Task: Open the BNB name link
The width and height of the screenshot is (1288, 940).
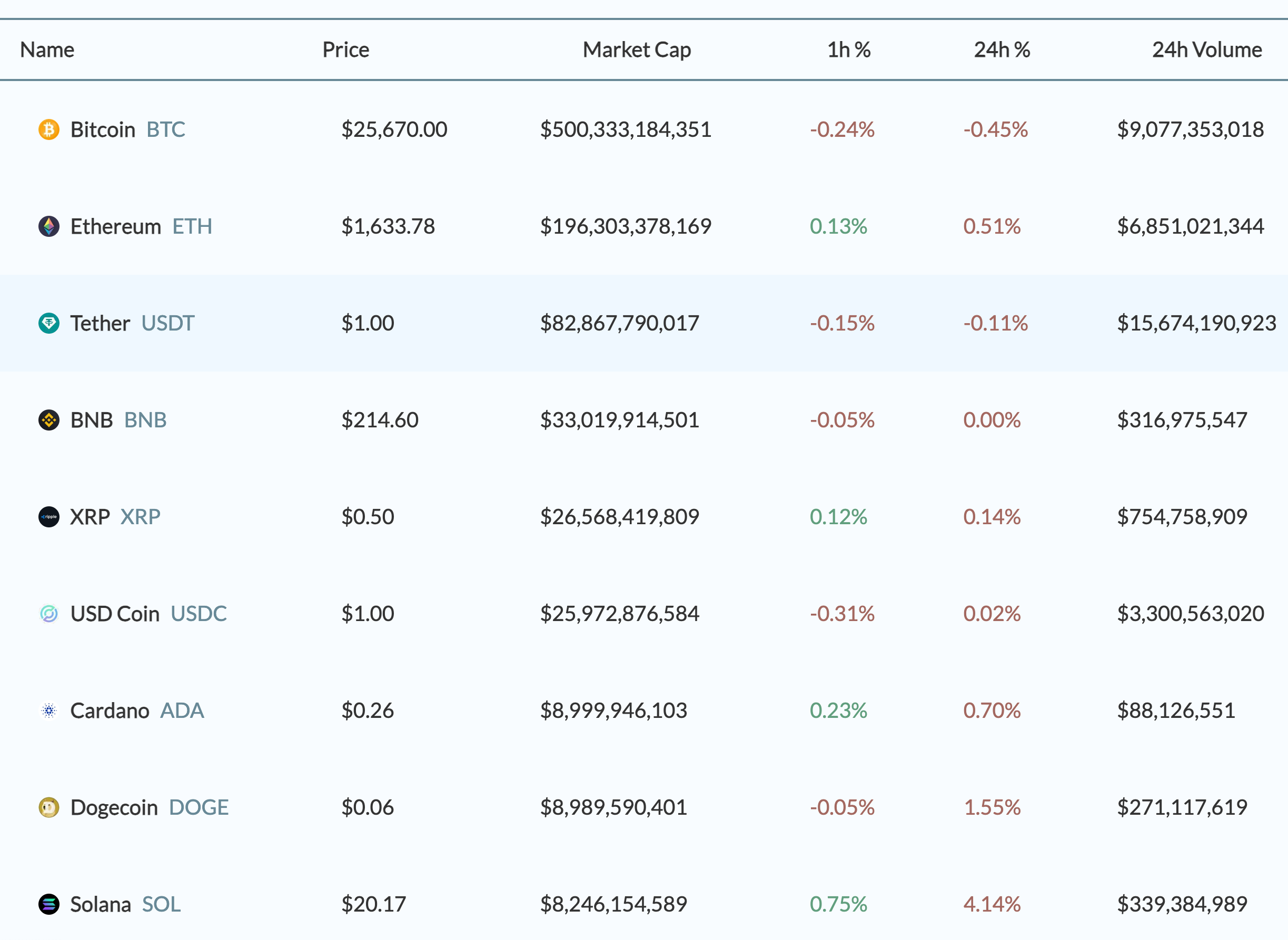Action: click(x=92, y=420)
